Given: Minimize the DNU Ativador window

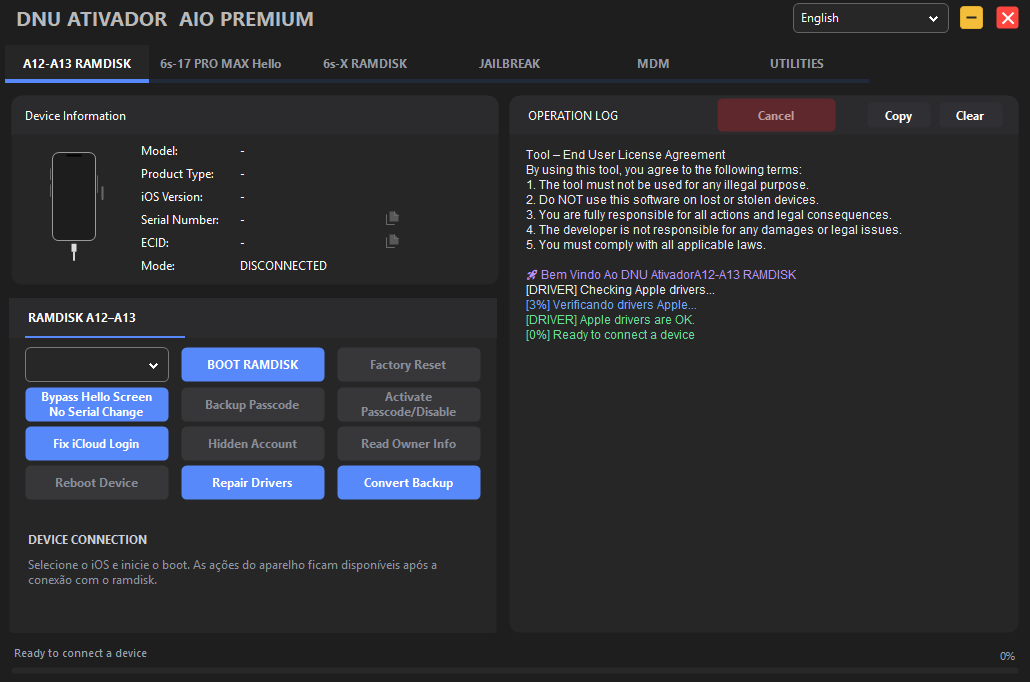Looking at the screenshot, I should coord(971,18).
